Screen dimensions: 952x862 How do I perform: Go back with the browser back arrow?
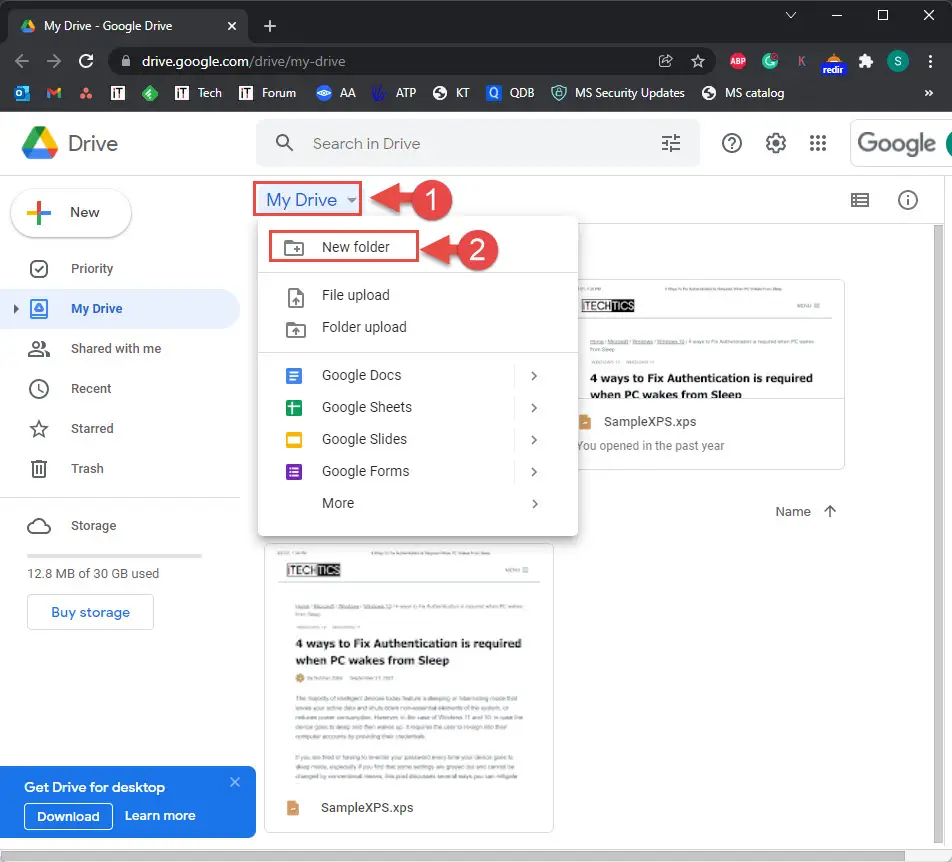(x=22, y=61)
